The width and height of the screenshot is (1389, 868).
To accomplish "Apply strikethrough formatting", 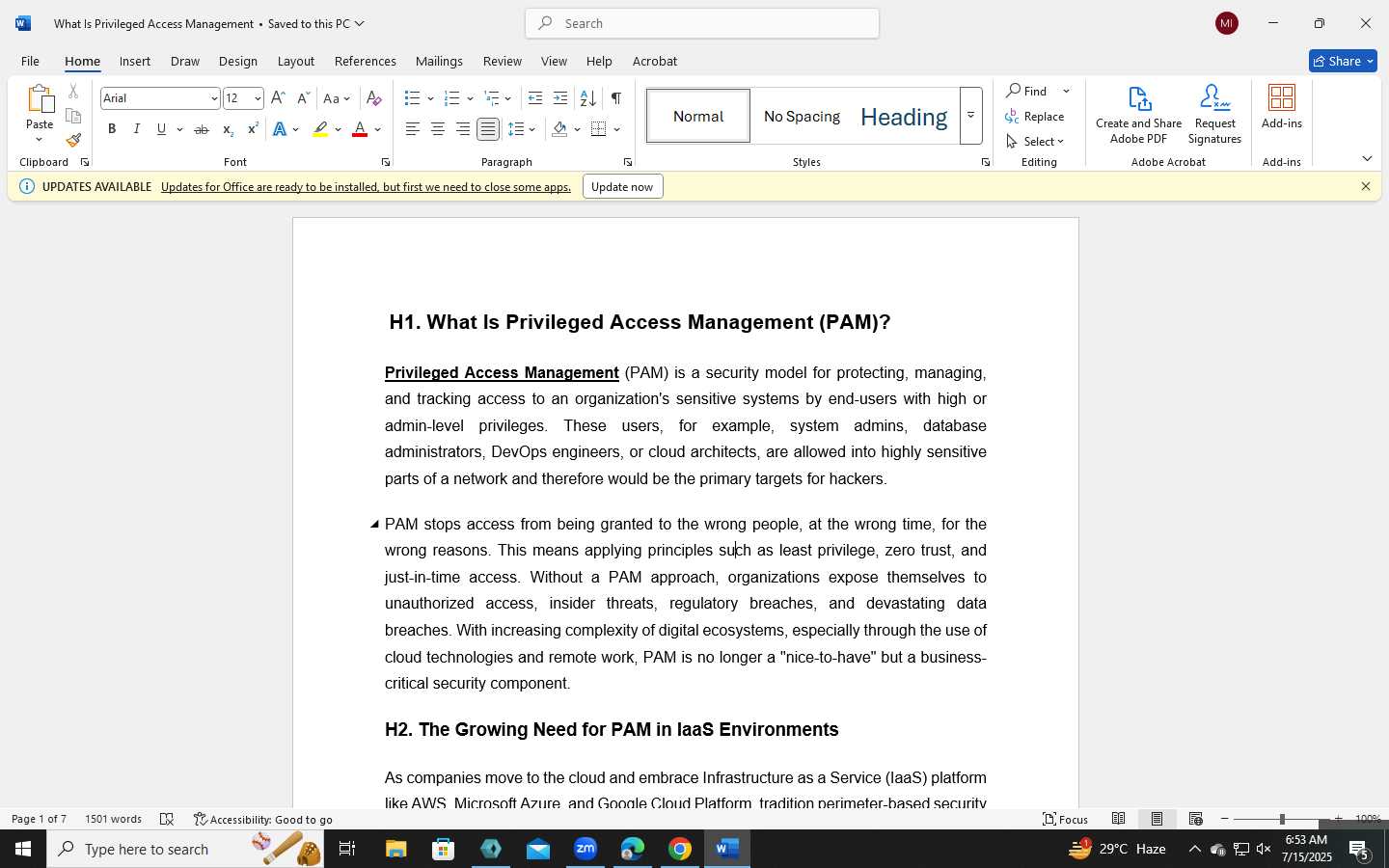I will coord(202,129).
